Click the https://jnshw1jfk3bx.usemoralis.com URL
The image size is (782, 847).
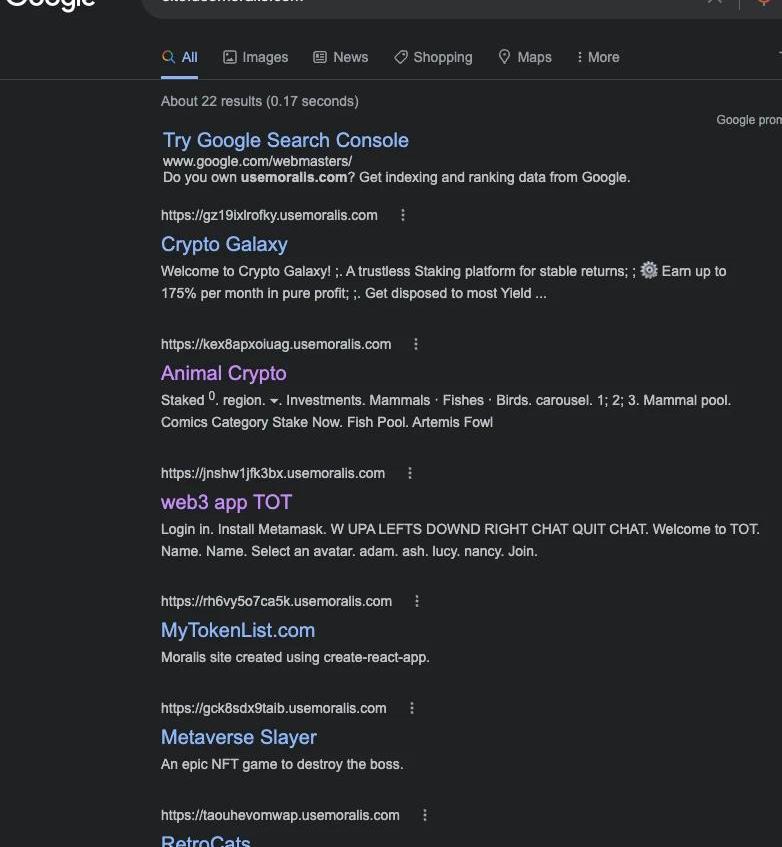pyautogui.click(x=273, y=473)
